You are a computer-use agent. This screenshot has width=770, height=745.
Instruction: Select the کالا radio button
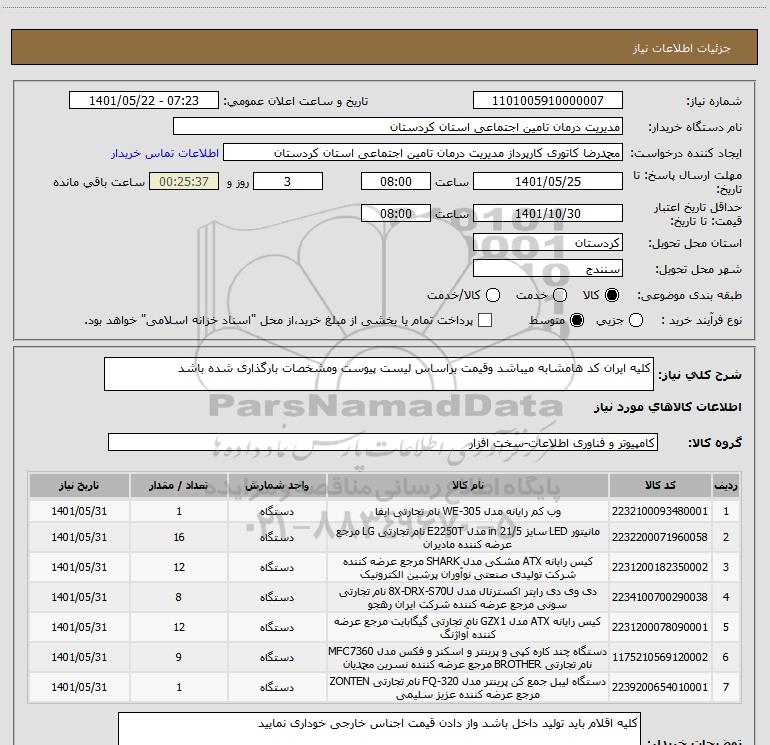pyautogui.click(x=612, y=295)
